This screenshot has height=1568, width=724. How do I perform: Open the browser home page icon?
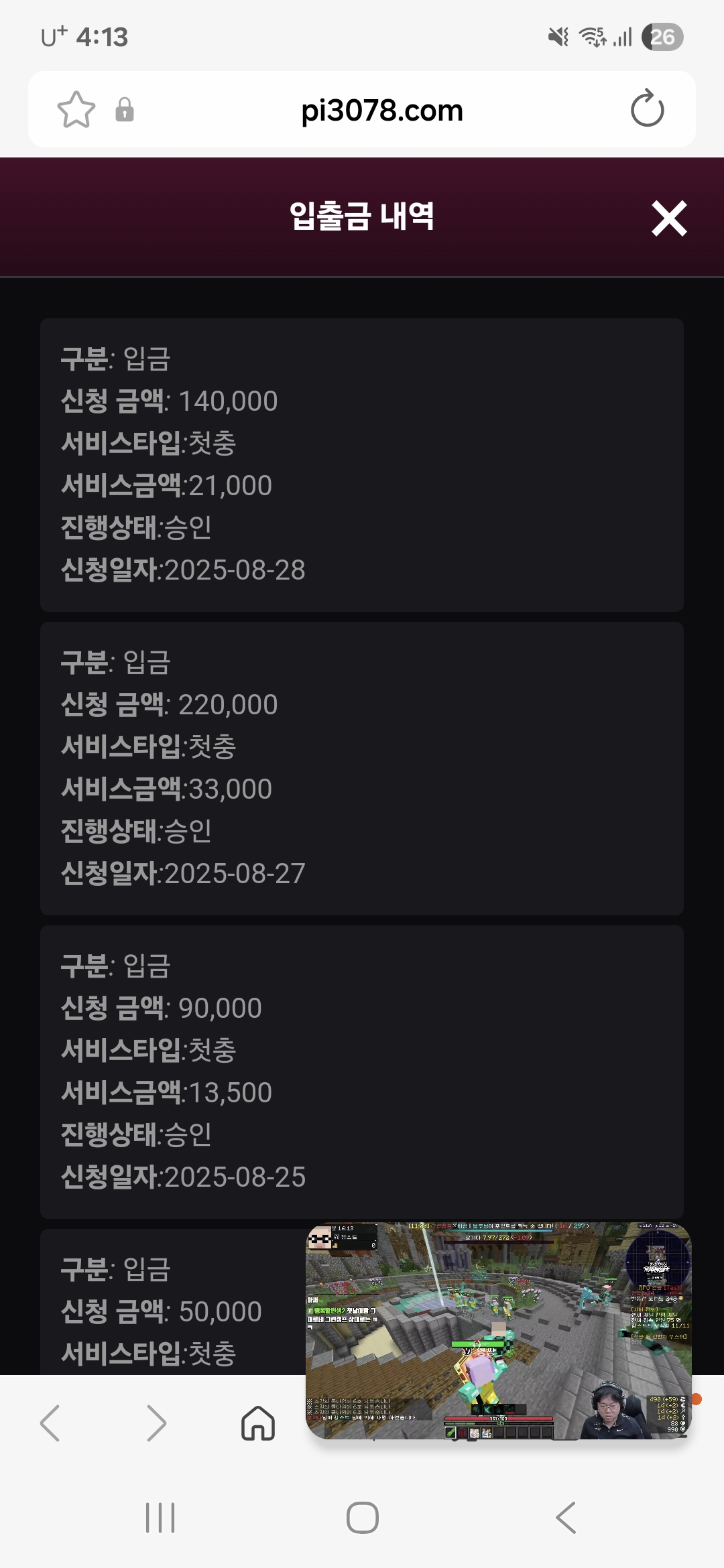[258, 1423]
